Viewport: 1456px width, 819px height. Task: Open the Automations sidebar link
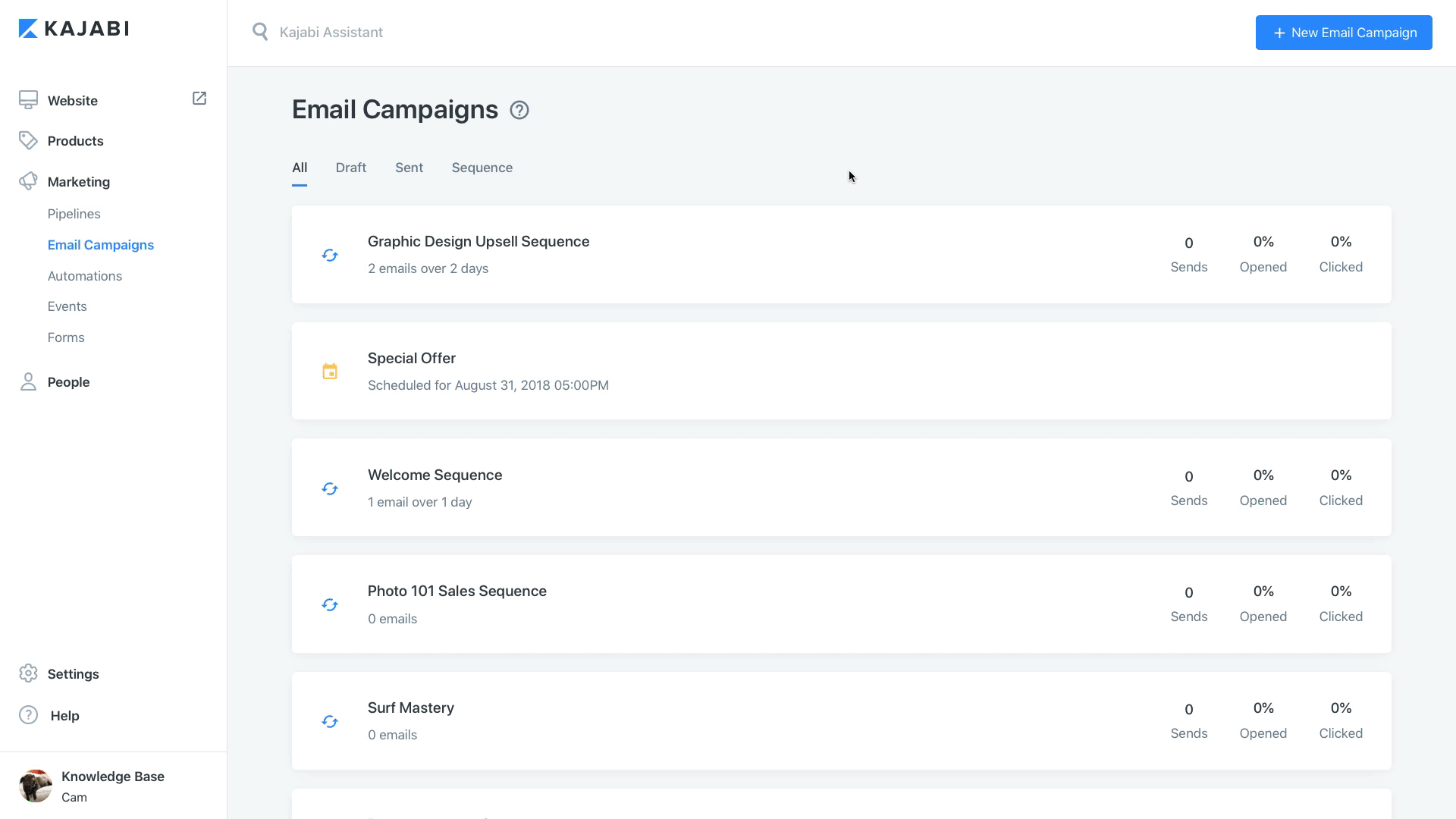pos(85,276)
